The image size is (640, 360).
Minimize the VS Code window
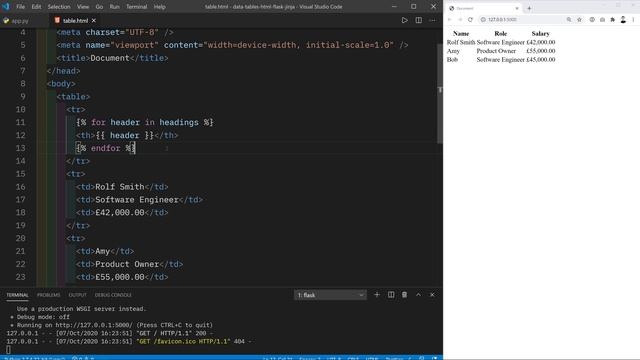(x=394, y=7)
